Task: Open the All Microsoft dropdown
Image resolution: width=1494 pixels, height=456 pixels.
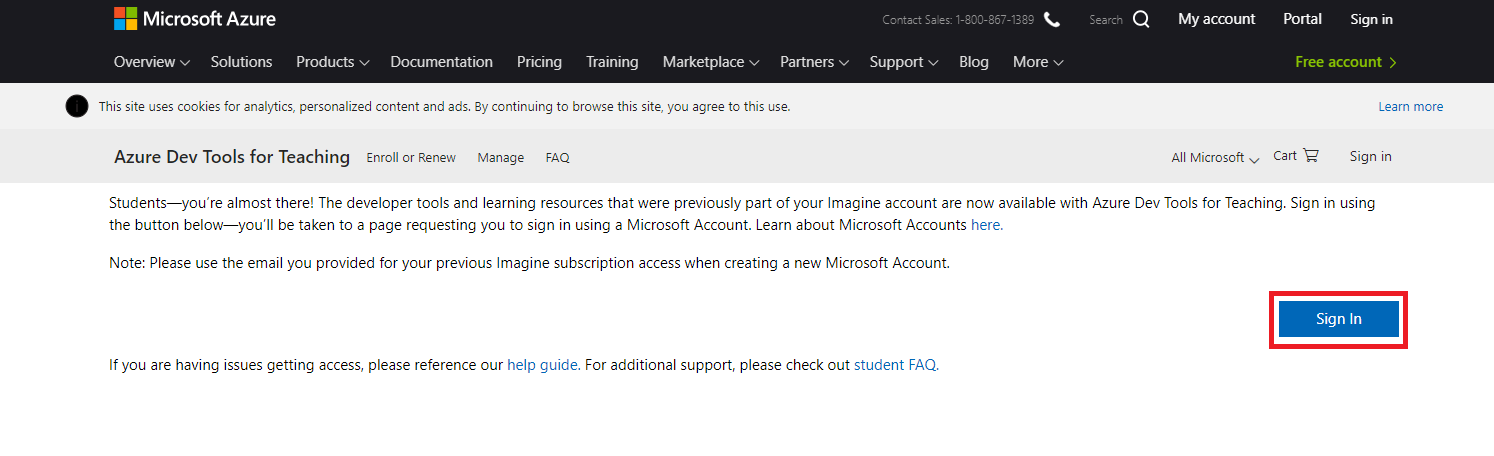Action: point(1215,157)
